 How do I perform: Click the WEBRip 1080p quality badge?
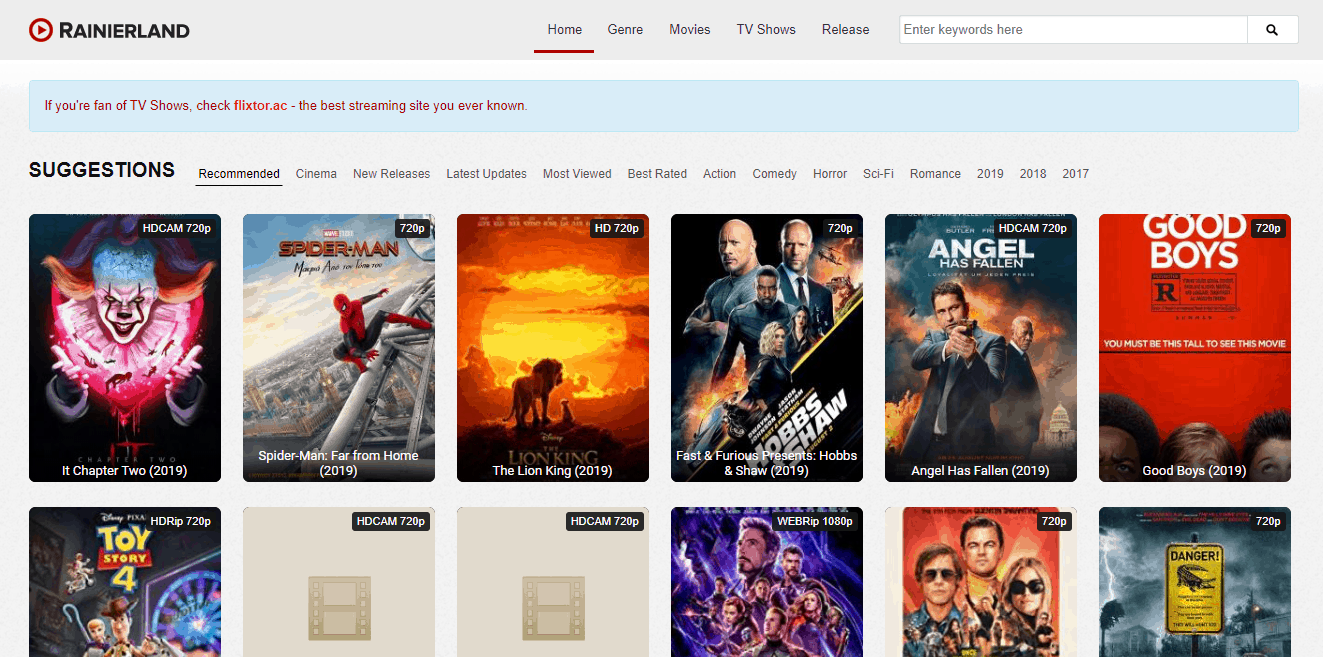815,521
